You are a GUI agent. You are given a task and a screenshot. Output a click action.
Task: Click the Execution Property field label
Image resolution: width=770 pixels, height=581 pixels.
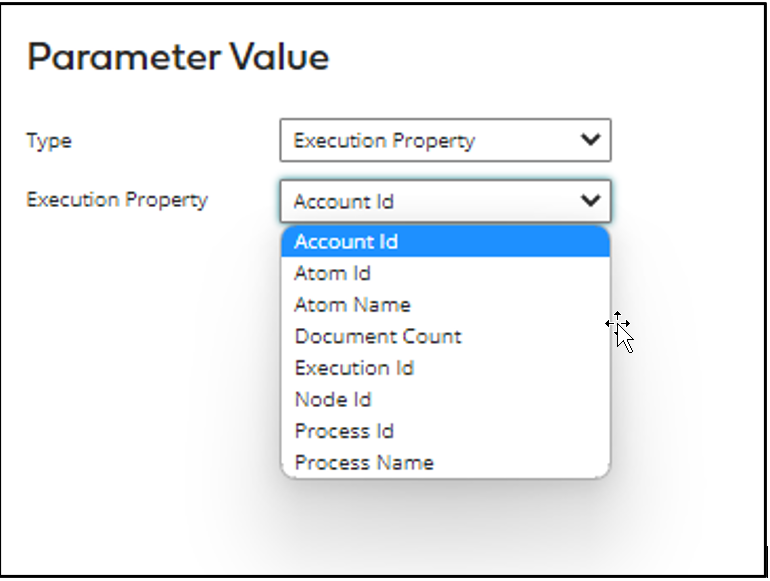pos(117,199)
